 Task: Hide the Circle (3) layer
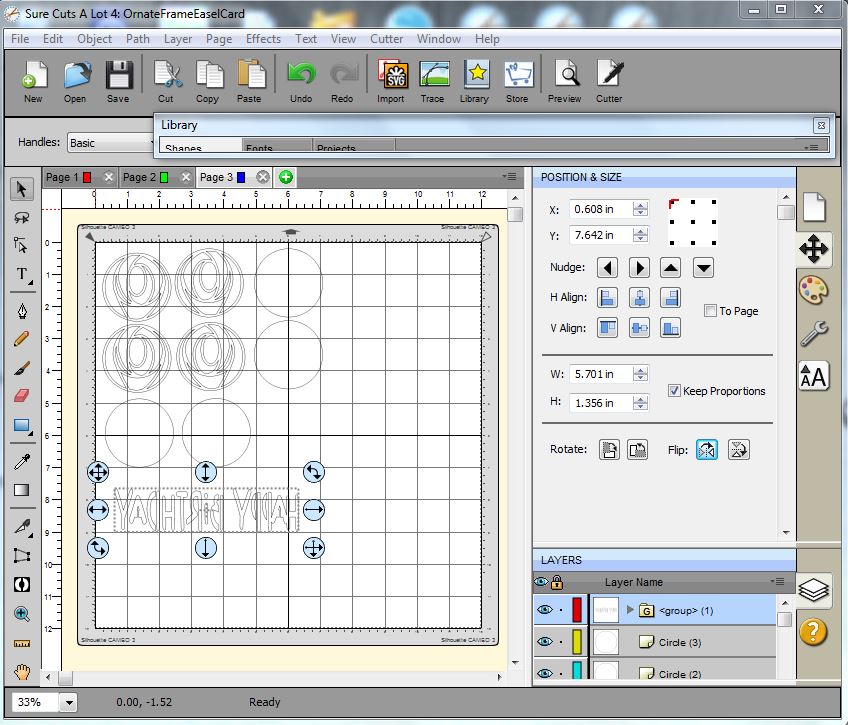[x=543, y=642]
